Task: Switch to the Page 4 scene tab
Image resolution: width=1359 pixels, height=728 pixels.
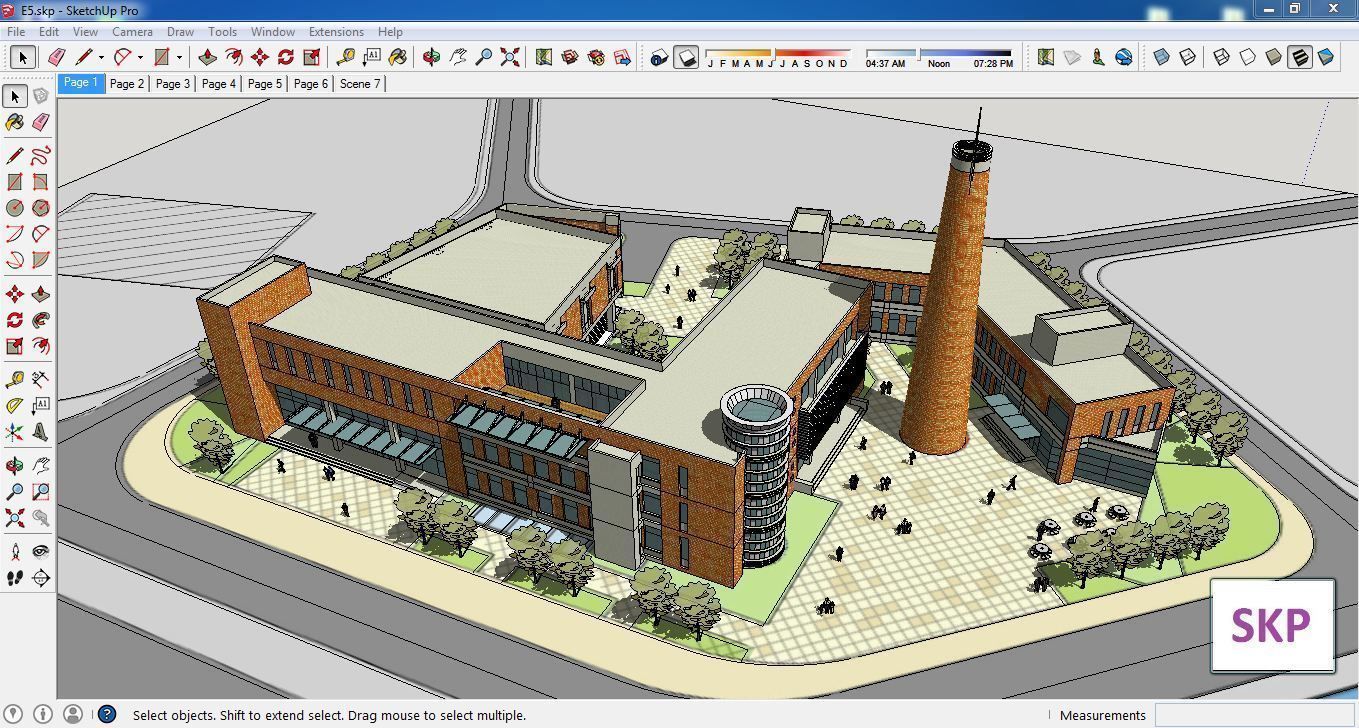Action: 219,84
